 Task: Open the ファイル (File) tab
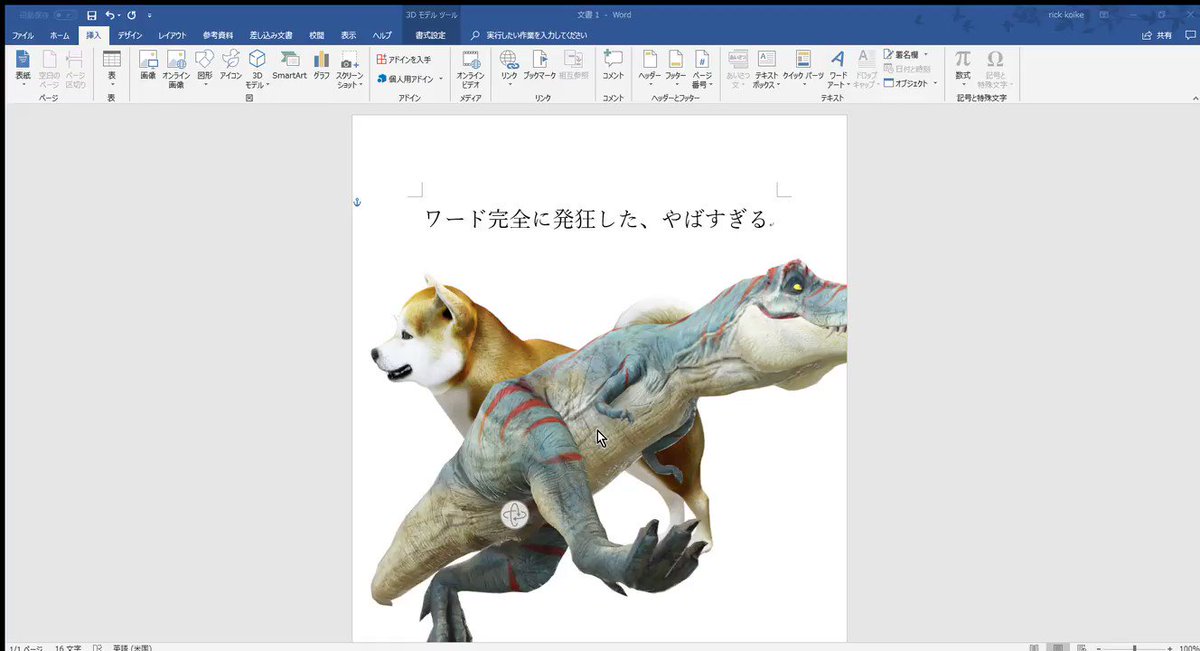22,35
